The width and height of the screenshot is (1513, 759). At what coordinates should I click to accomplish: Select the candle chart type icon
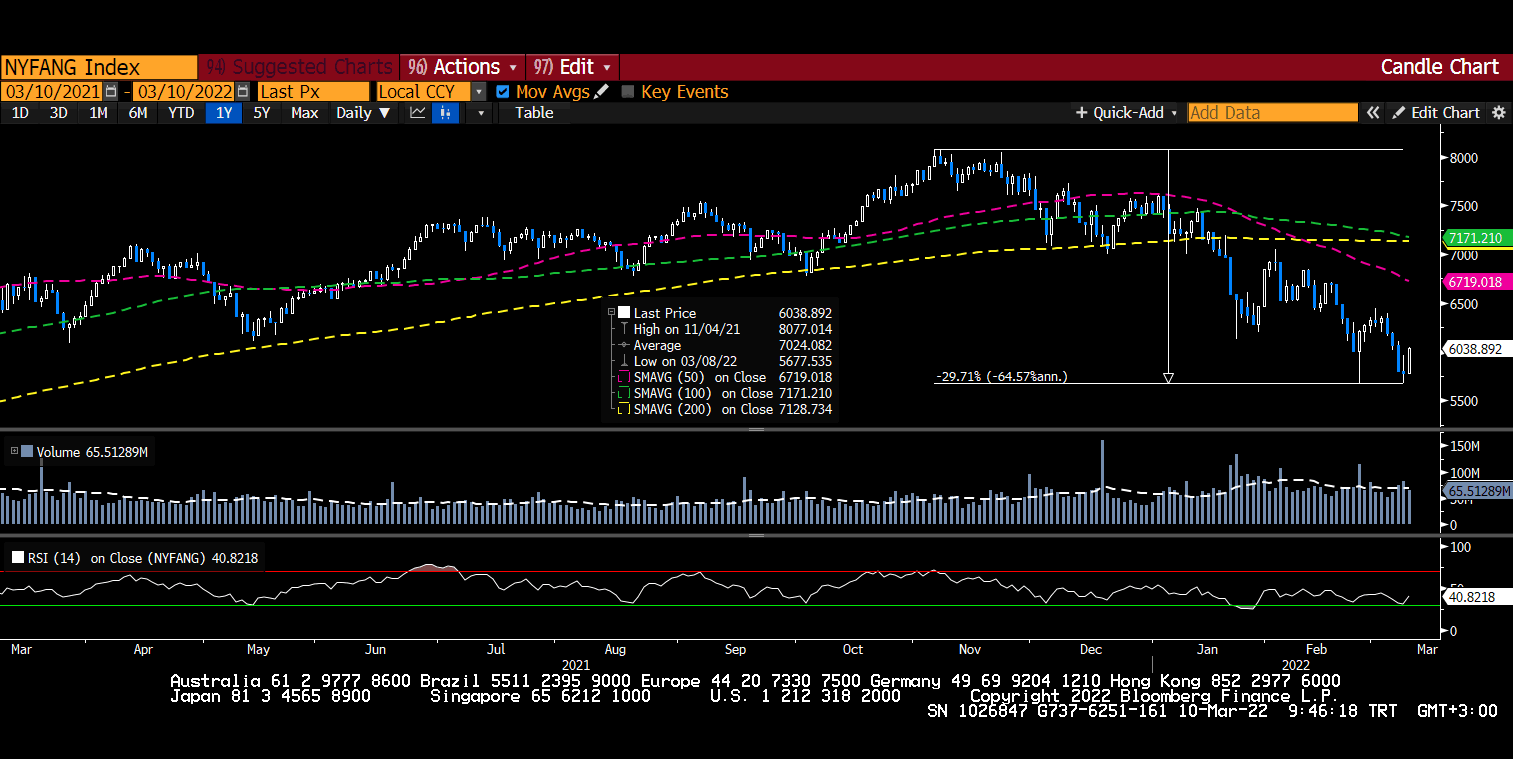[446, 113]
